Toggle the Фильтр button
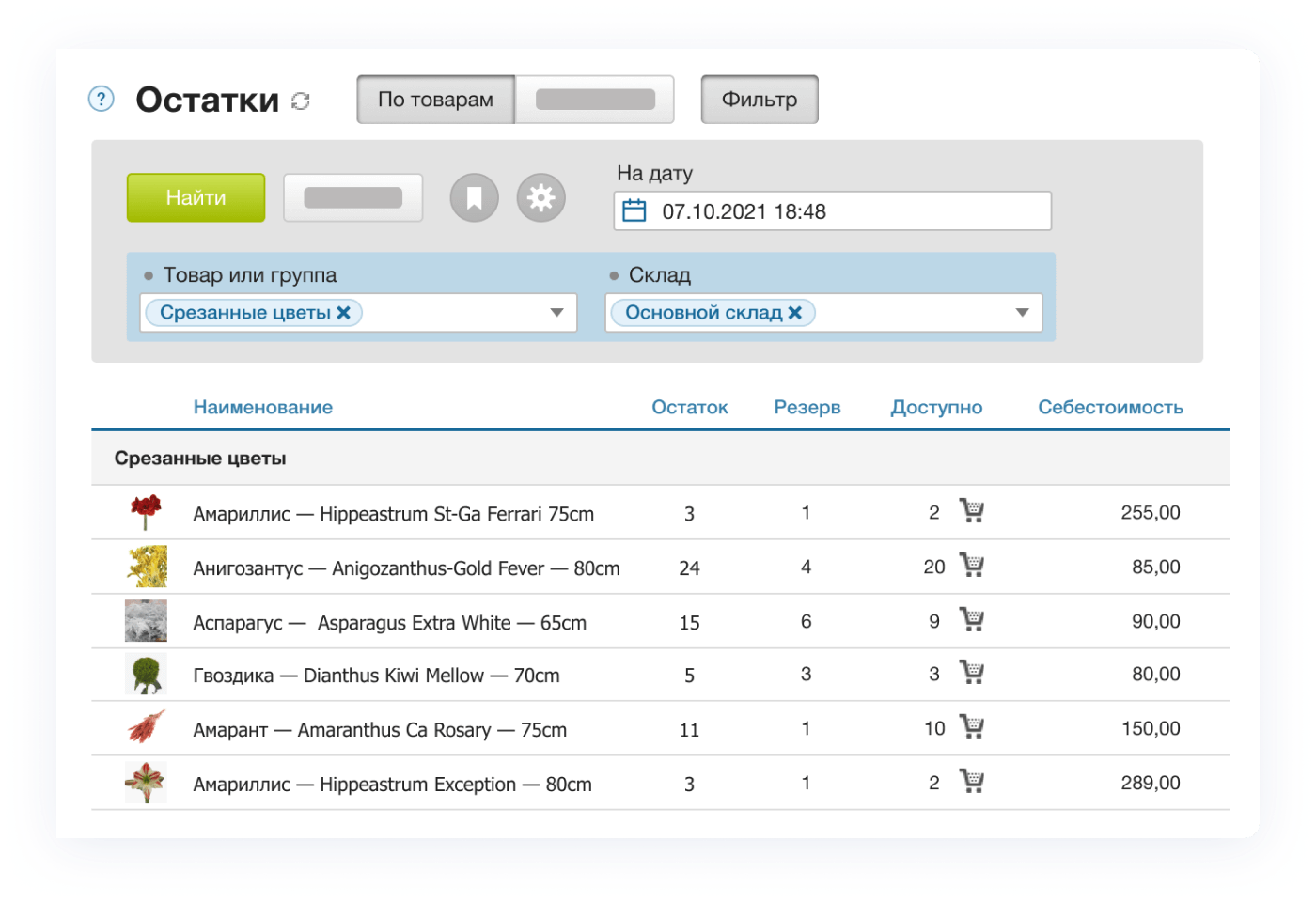 click(759, 100)
